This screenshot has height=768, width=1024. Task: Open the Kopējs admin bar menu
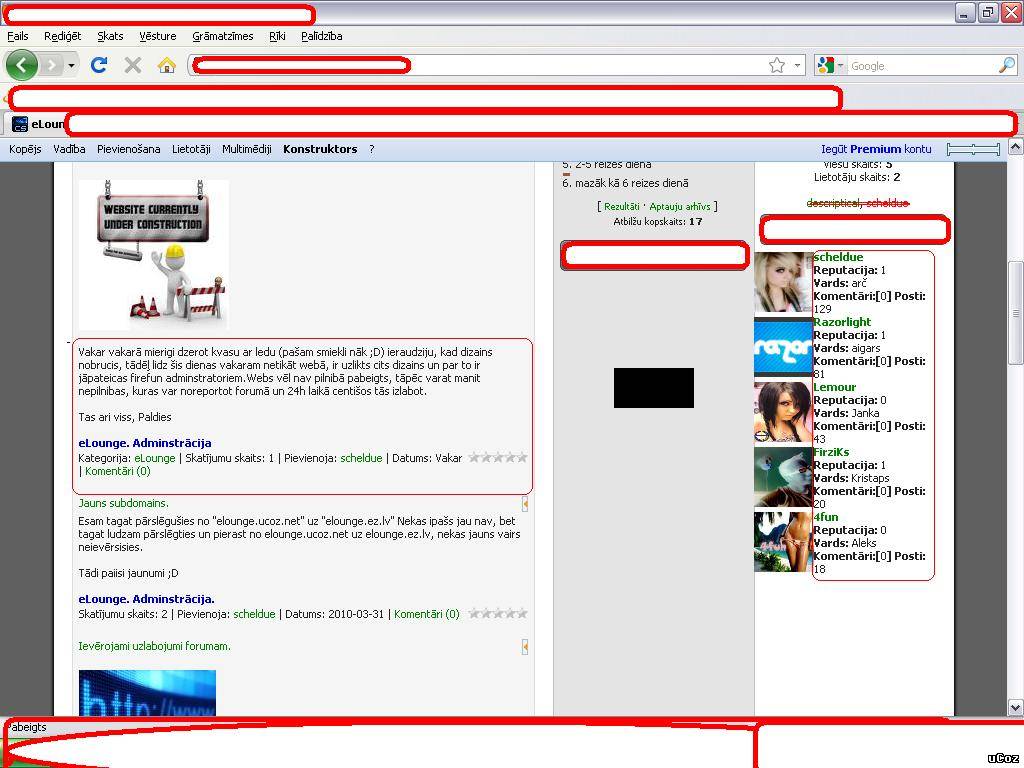[x=25, y=149]
